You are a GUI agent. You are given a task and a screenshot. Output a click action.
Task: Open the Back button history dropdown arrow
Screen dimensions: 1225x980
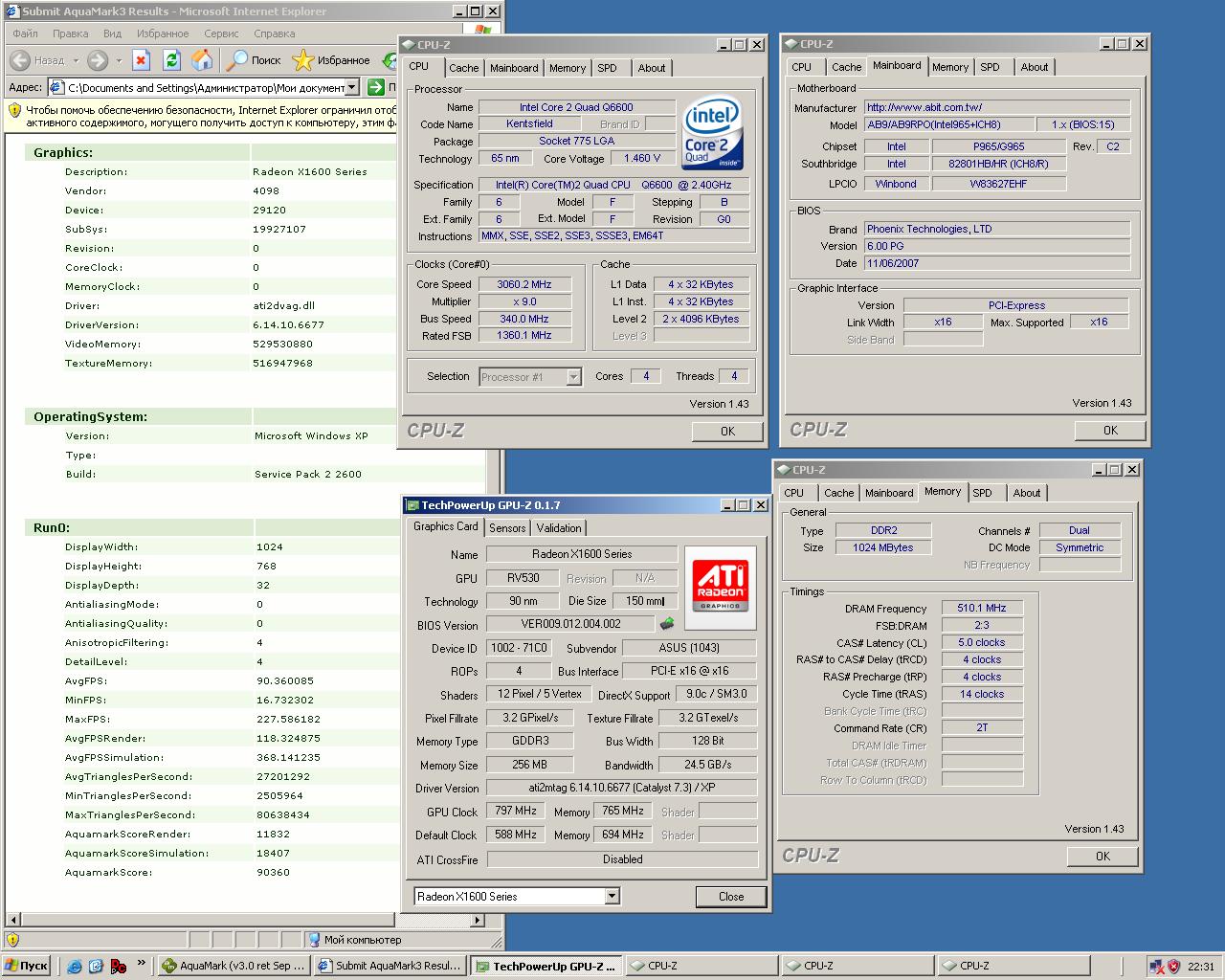click(x=77, y=61)
